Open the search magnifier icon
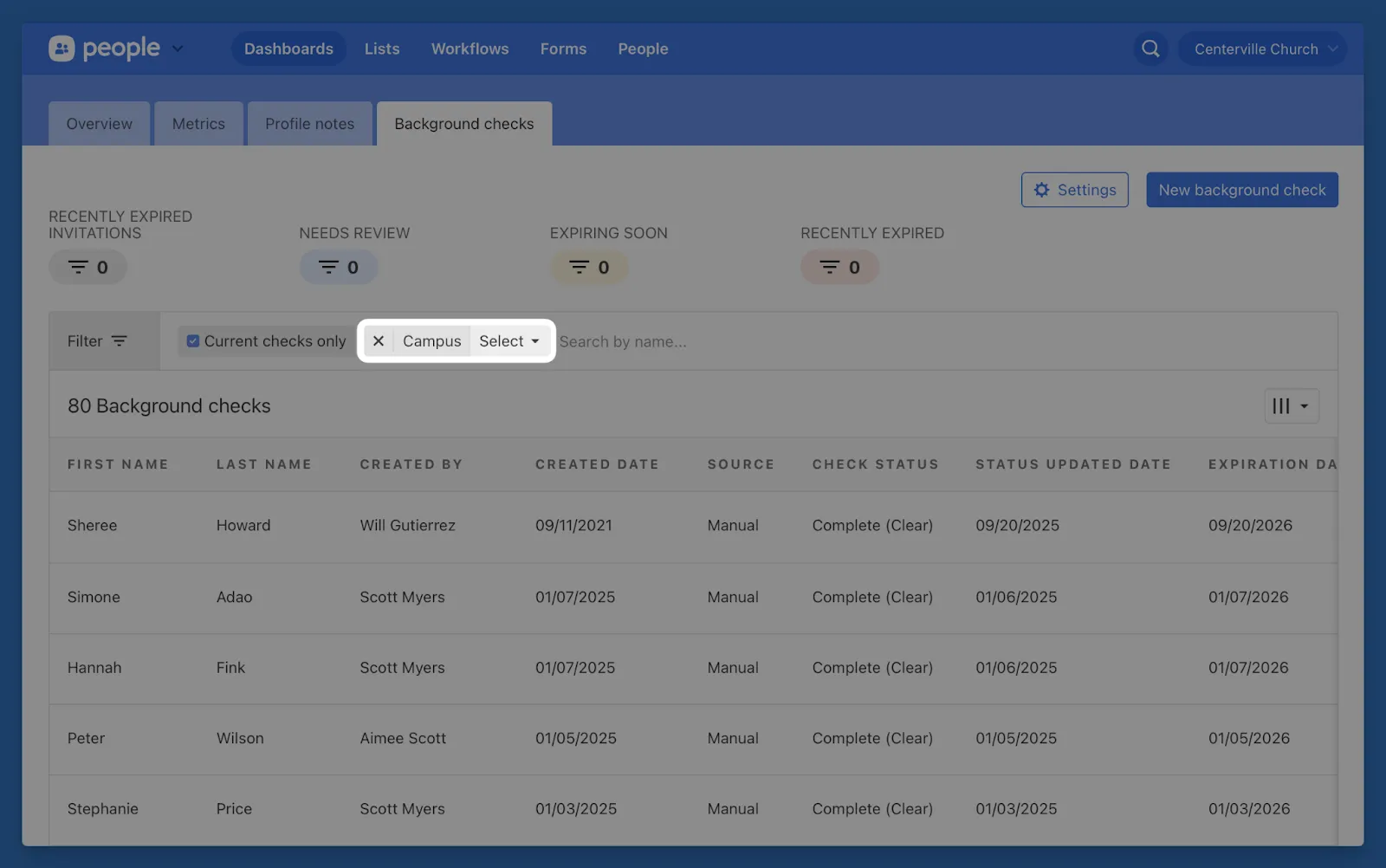 click(1150, 49)
